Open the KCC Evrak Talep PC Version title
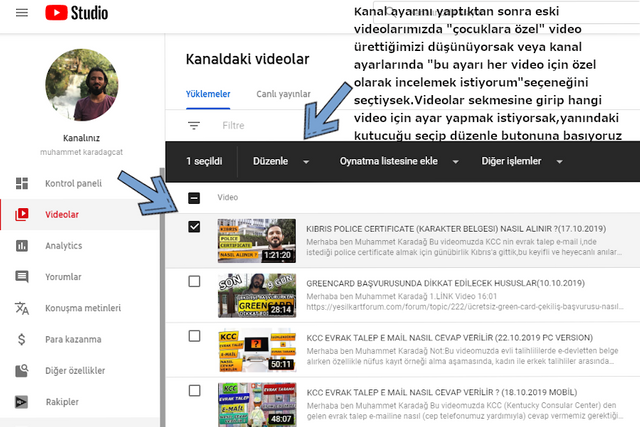Image resolution: width=640 pixels, height=427 pixels. click(449, 338)
